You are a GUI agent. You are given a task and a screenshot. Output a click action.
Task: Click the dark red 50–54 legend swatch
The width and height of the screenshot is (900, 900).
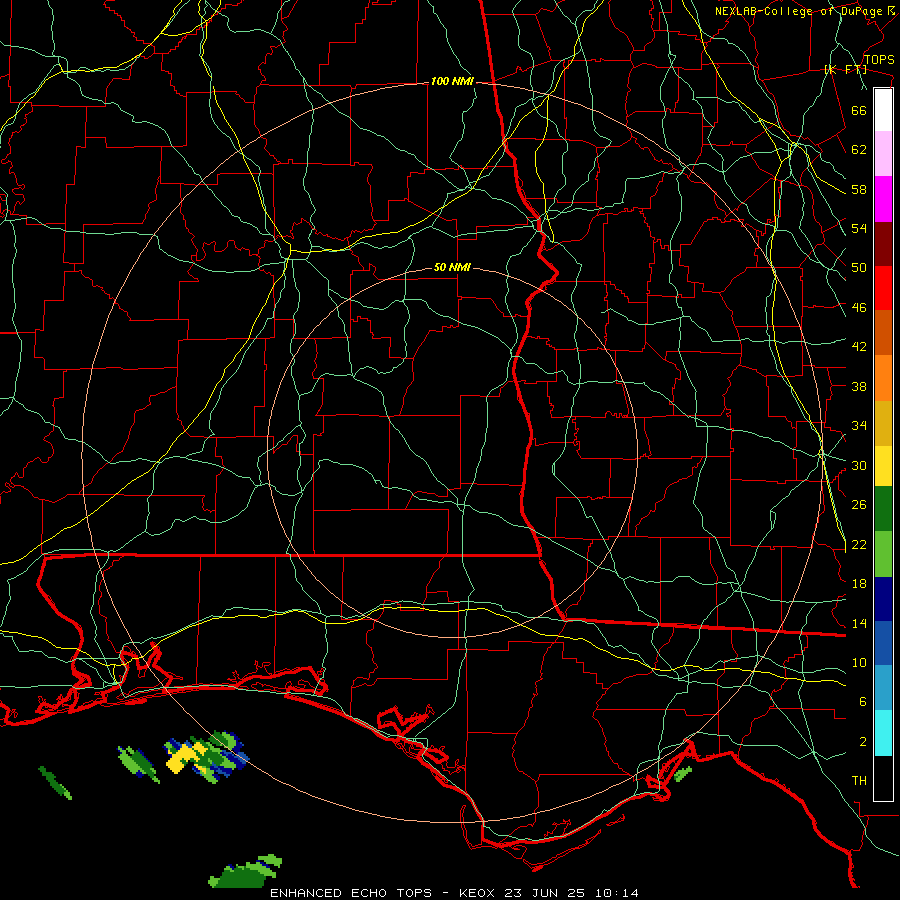tap(883, 244)
